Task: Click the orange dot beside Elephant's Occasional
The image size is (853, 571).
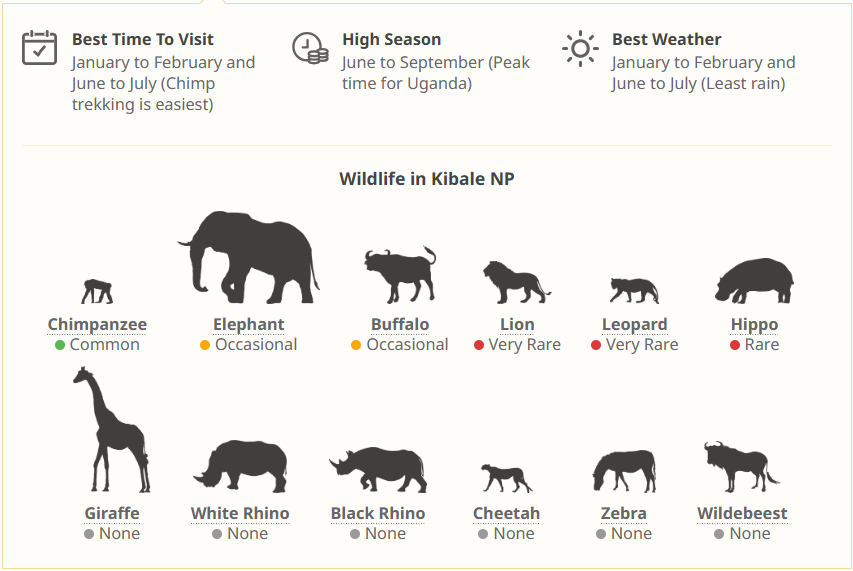Action: click(x=205, y=345)
